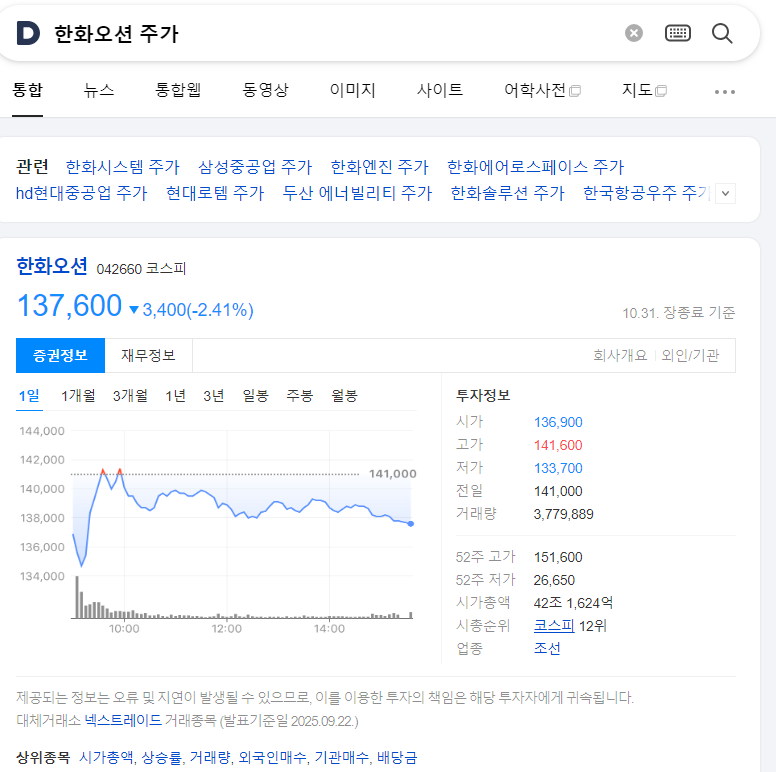Open the 외인/기관 link

pyautogui.click(x=690, y=355)
